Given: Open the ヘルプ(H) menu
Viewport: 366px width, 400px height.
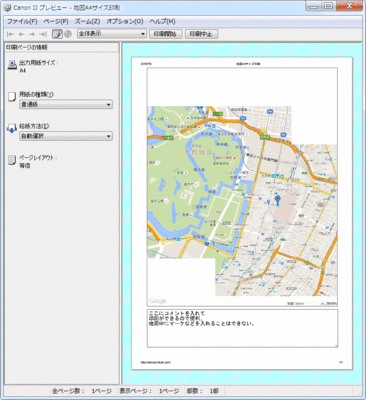Looking at the screenshot, I should pos(162,21).
